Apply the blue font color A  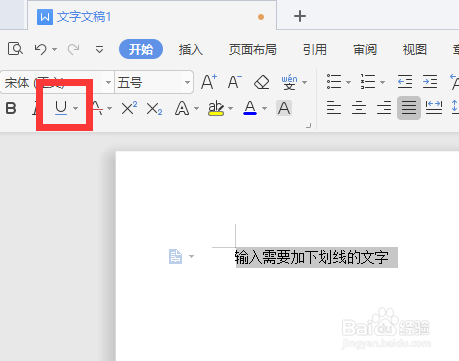click(x=250, y=108)
